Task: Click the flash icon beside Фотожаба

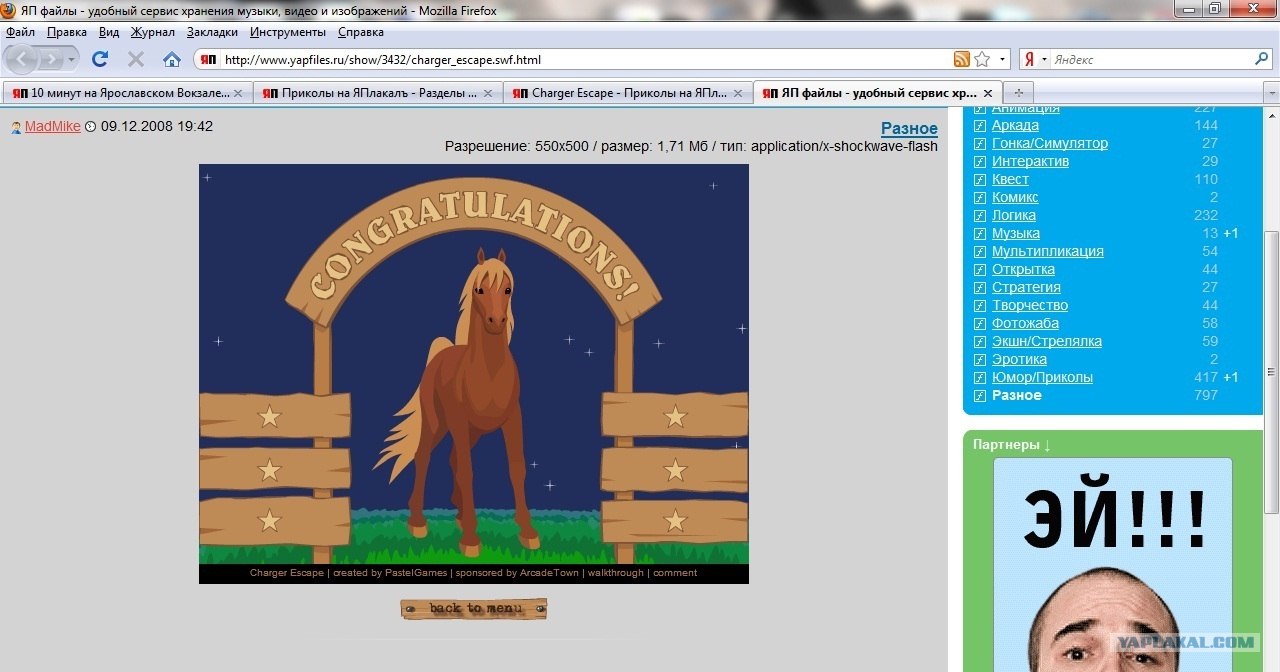Action: click(980, 324)
